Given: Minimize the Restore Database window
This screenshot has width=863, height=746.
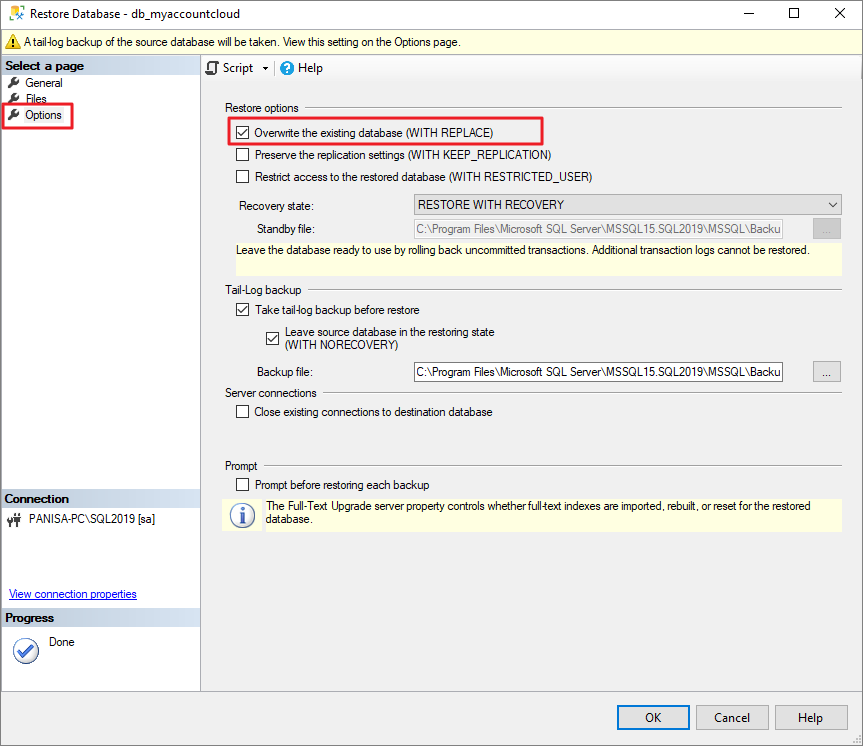Looking at the screenshot, I should (749, 13).
